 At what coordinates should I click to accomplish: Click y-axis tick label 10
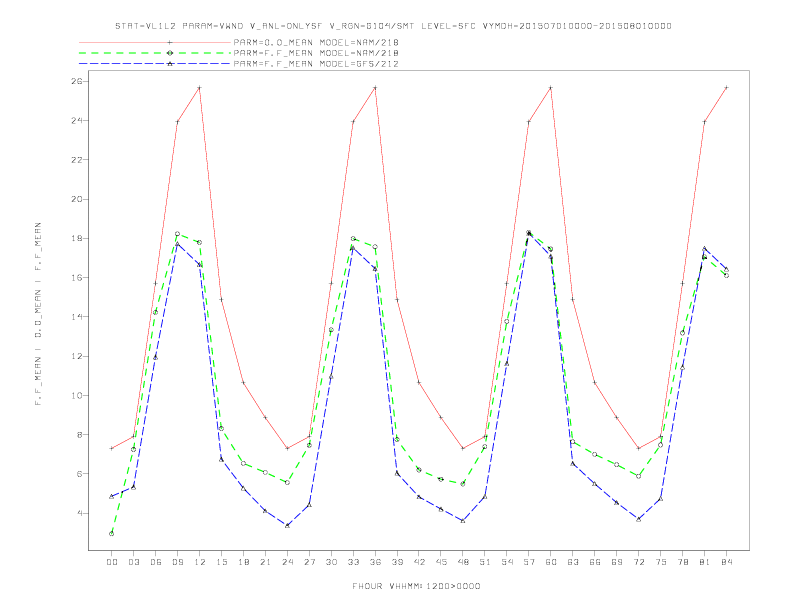(x=77, y=395)
